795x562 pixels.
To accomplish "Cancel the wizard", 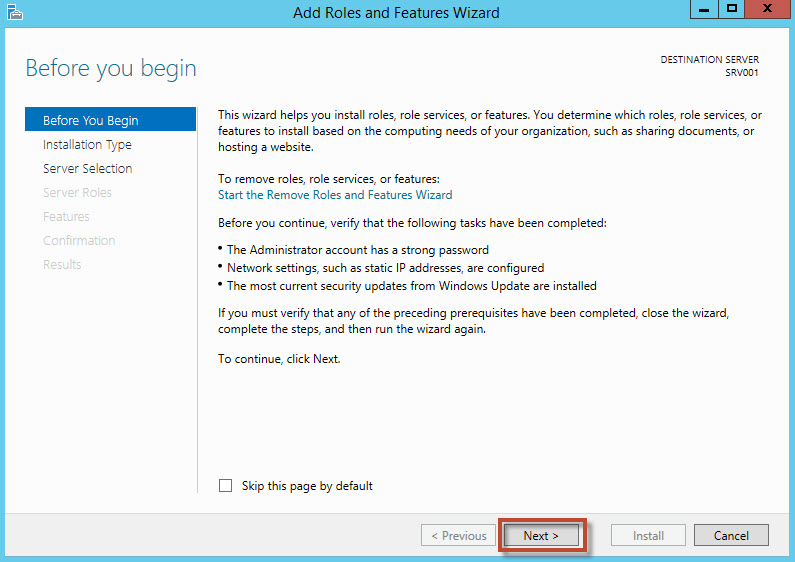I will (731, 536).
